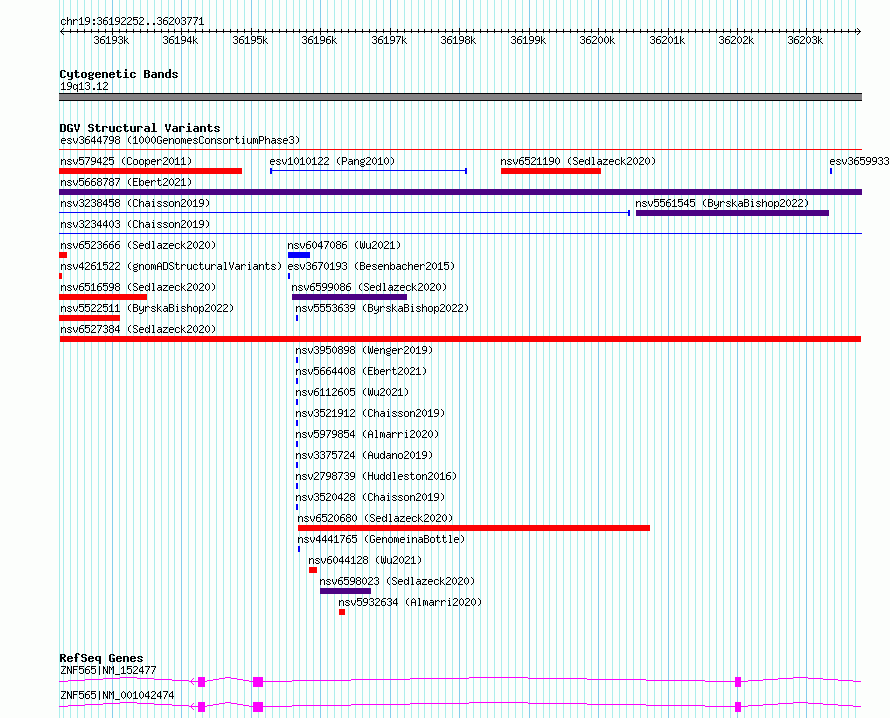Click the red bar under nsv6516598

(x=103, y=297)
